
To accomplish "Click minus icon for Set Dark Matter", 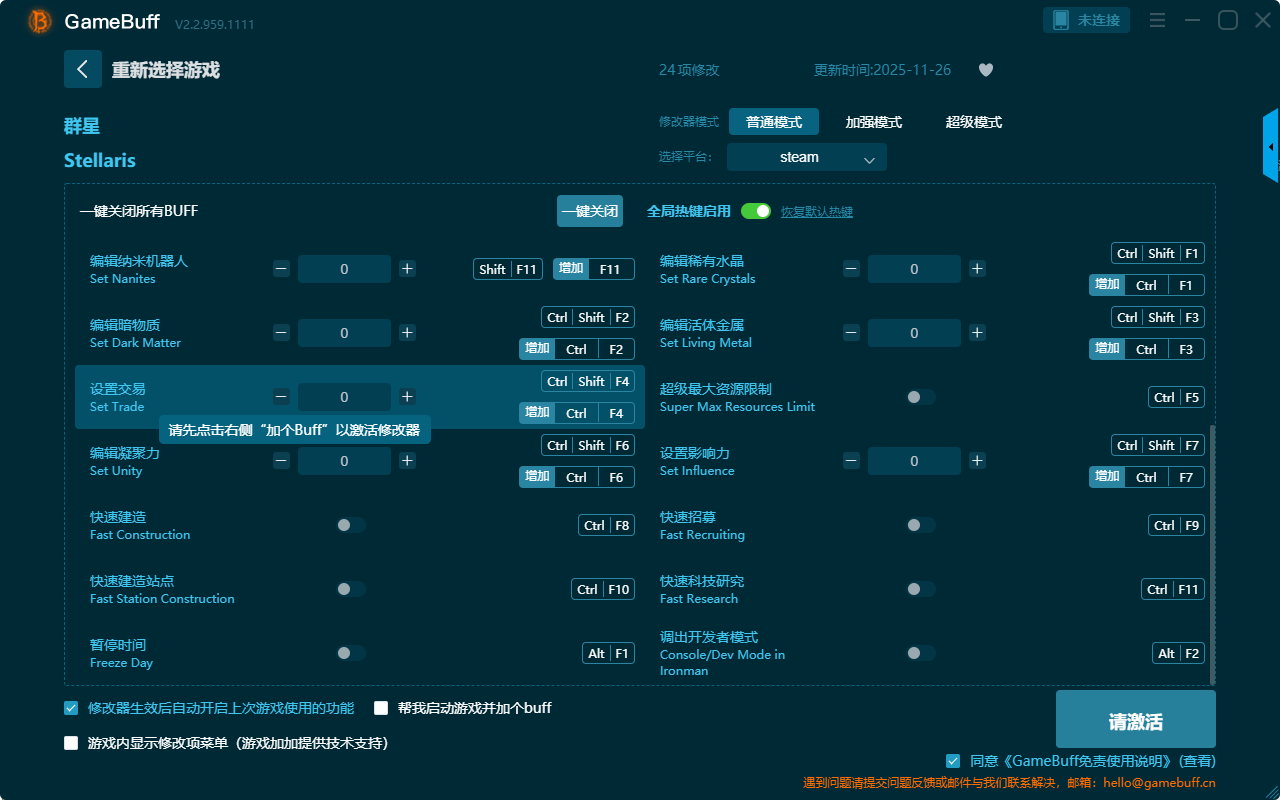I will coord(282,333).
